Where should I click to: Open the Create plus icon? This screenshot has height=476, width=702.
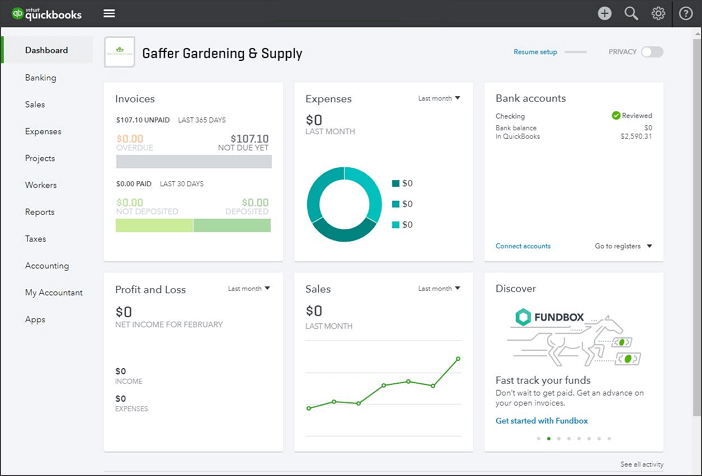coord(604,13)
